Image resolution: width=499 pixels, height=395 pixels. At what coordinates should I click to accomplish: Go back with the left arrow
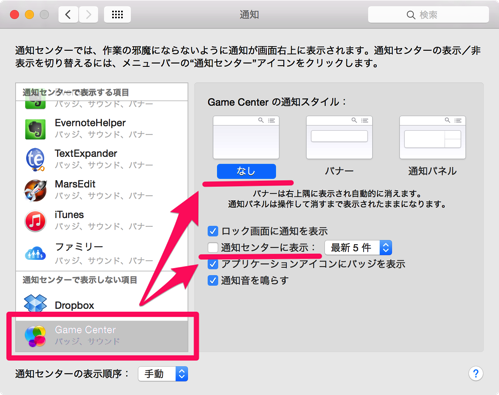(x=68, y=14)
